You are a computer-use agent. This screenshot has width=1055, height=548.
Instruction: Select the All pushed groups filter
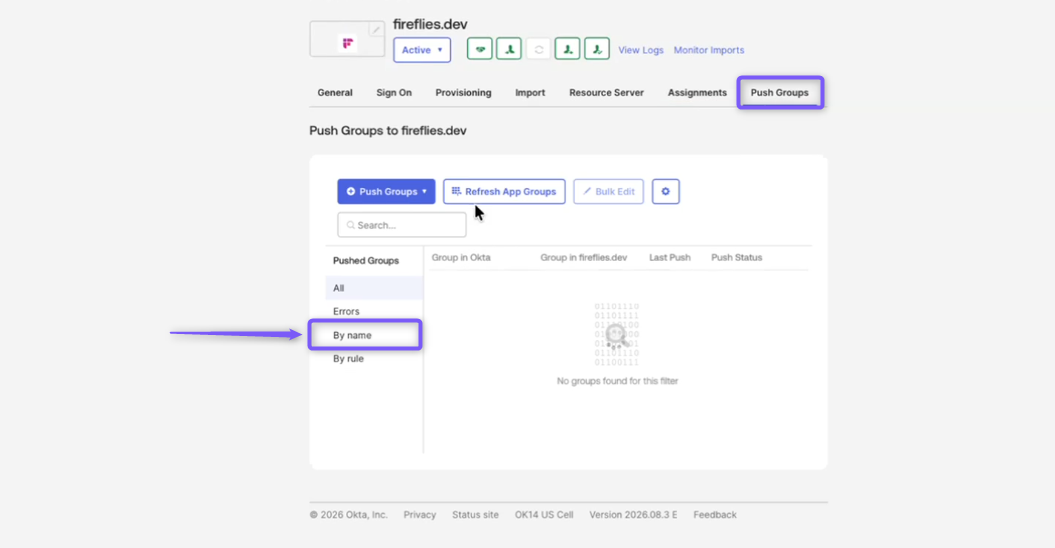click(x=374, y=287)
